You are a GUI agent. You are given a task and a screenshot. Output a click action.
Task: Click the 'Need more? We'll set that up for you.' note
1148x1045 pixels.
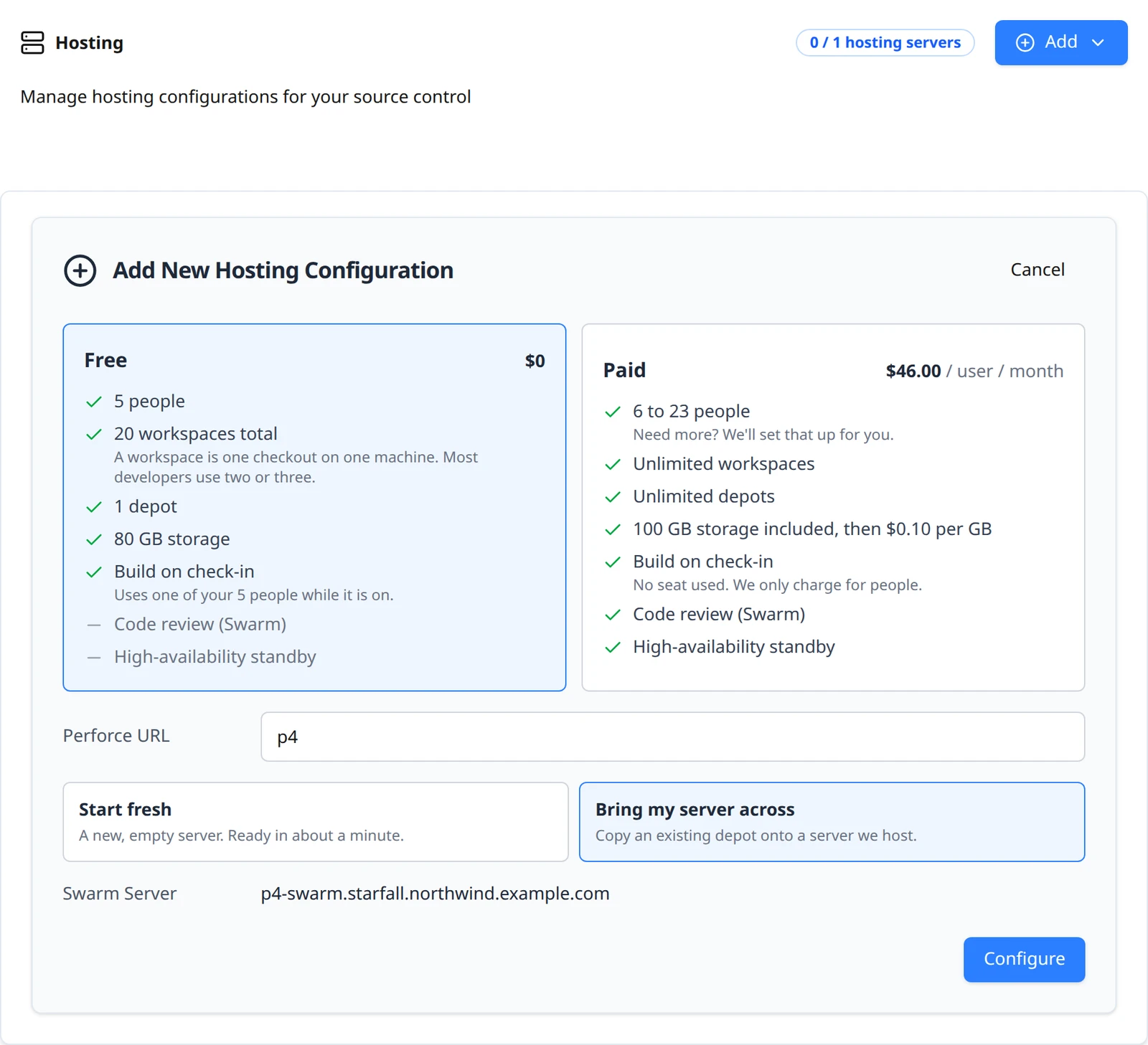pos(763,435)
